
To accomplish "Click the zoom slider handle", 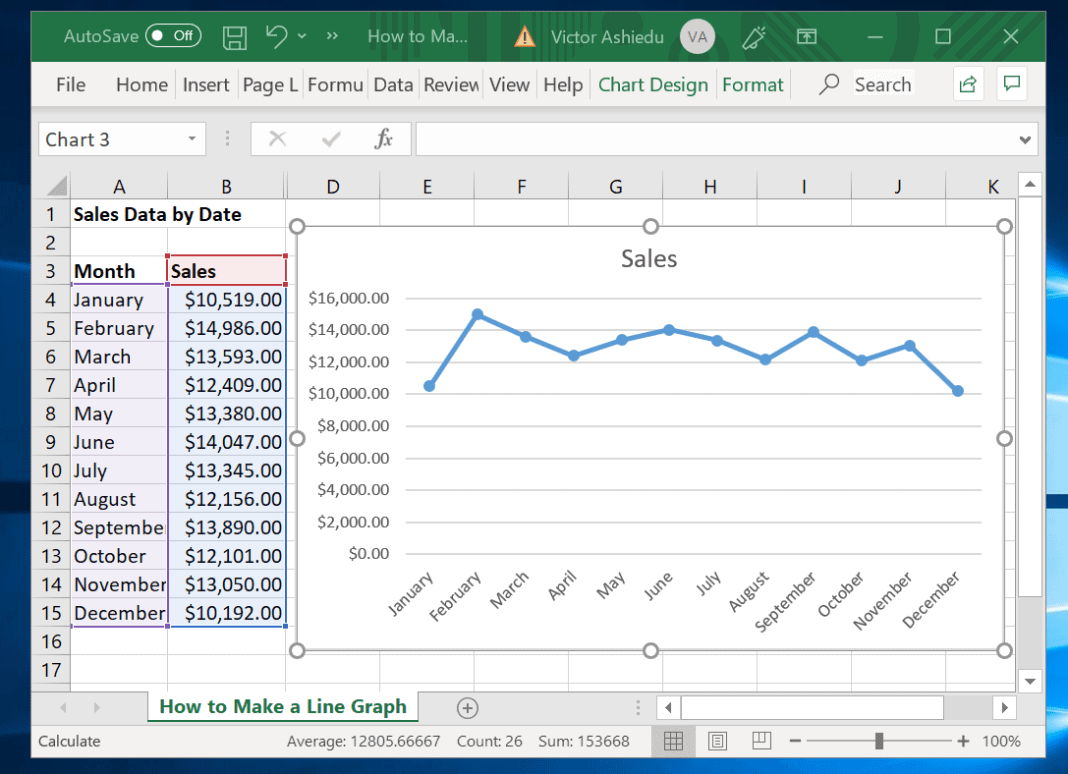I will 879,741.
